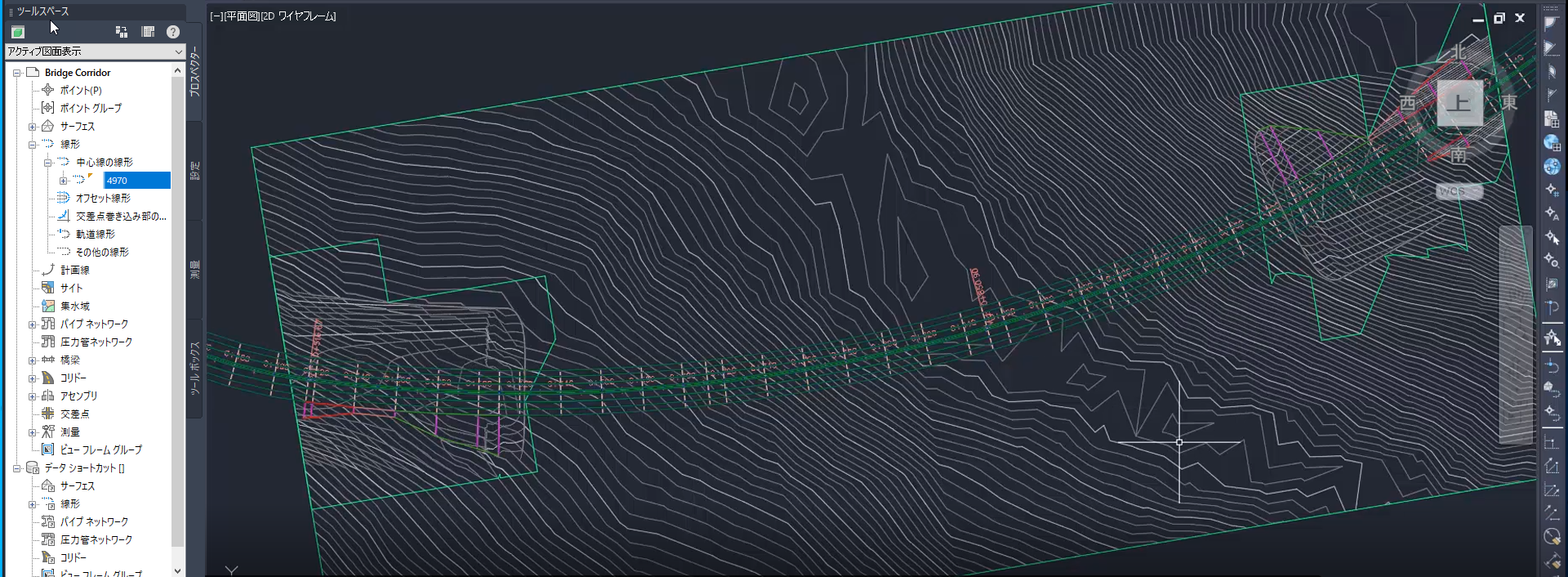
Task: Open the WCS dropdown below ViewCube
Action: click(x=1459, y=191)
